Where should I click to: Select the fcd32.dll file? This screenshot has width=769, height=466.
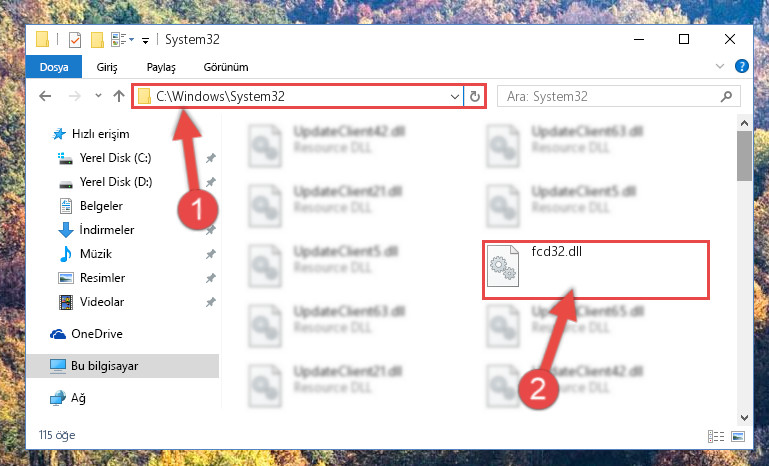[595, 269]
